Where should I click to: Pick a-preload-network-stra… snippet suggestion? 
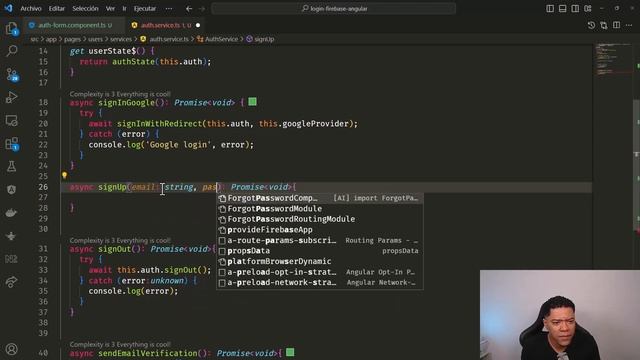[320, 282]
